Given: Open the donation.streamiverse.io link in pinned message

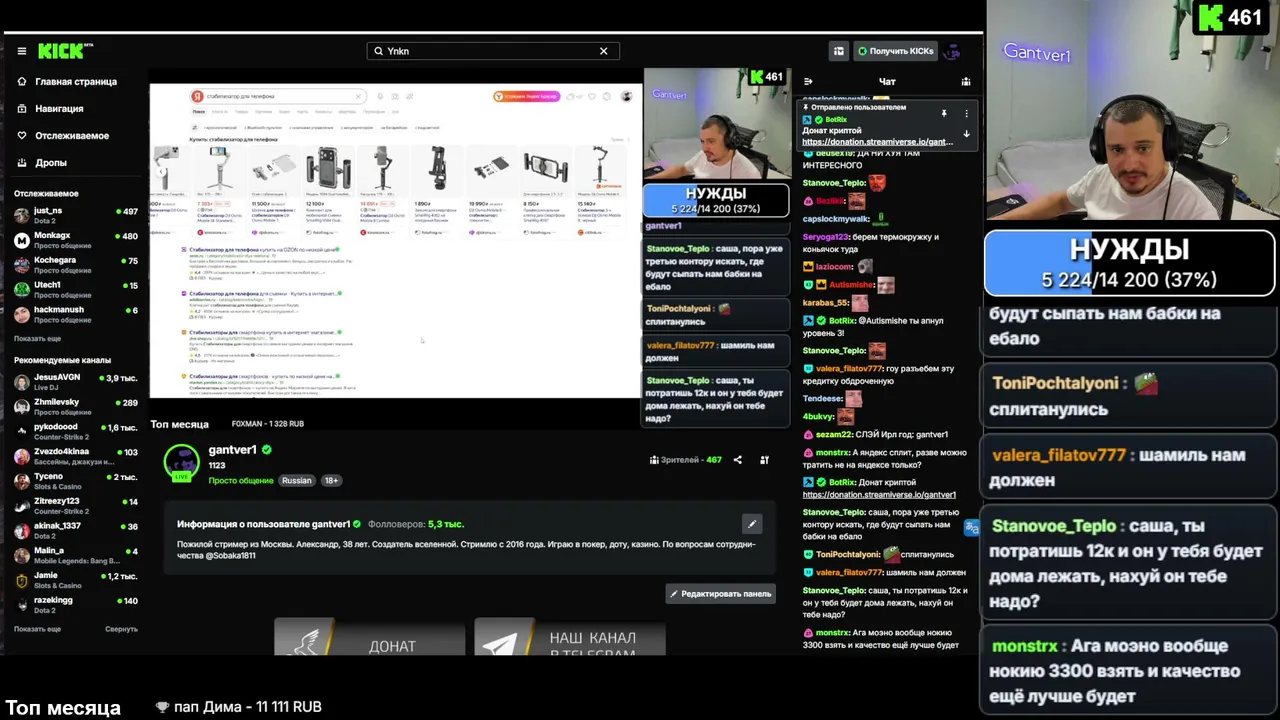Looking at the screenshot, I should pos(877,142).
